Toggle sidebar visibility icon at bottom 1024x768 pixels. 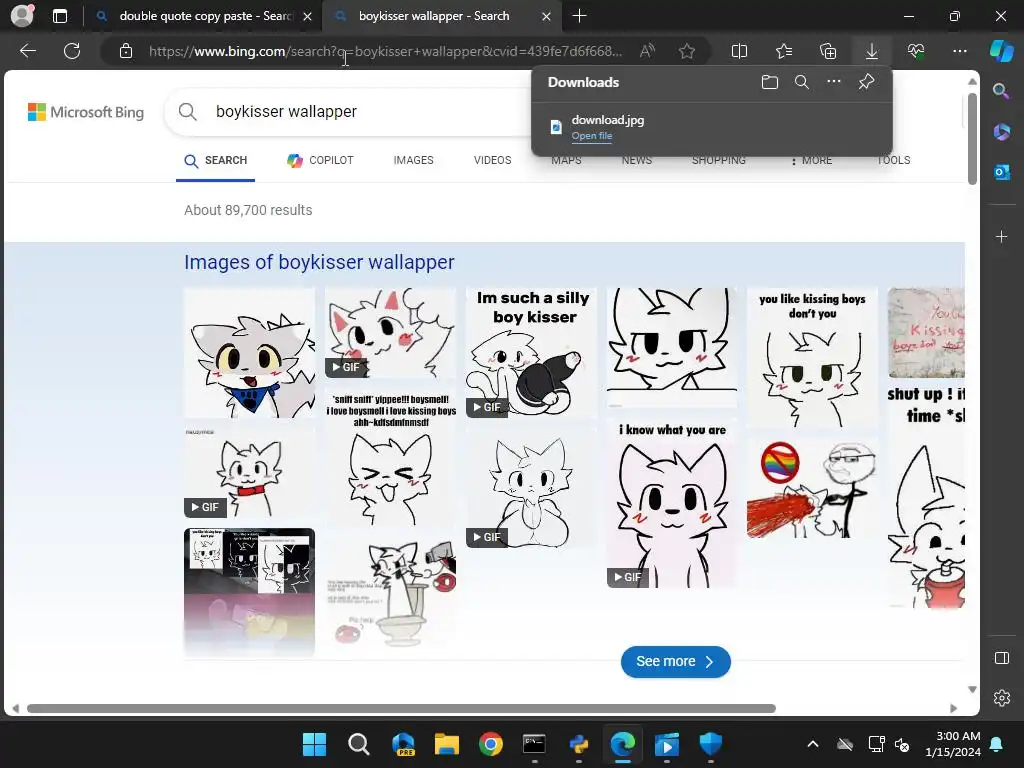tap(1001, 658)
